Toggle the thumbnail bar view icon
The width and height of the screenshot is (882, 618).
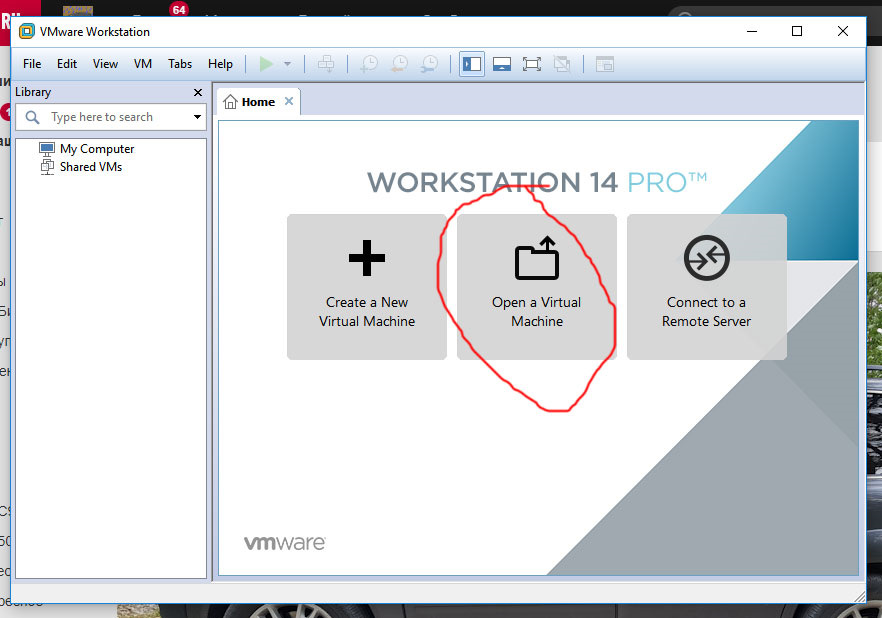pos(502,64)
